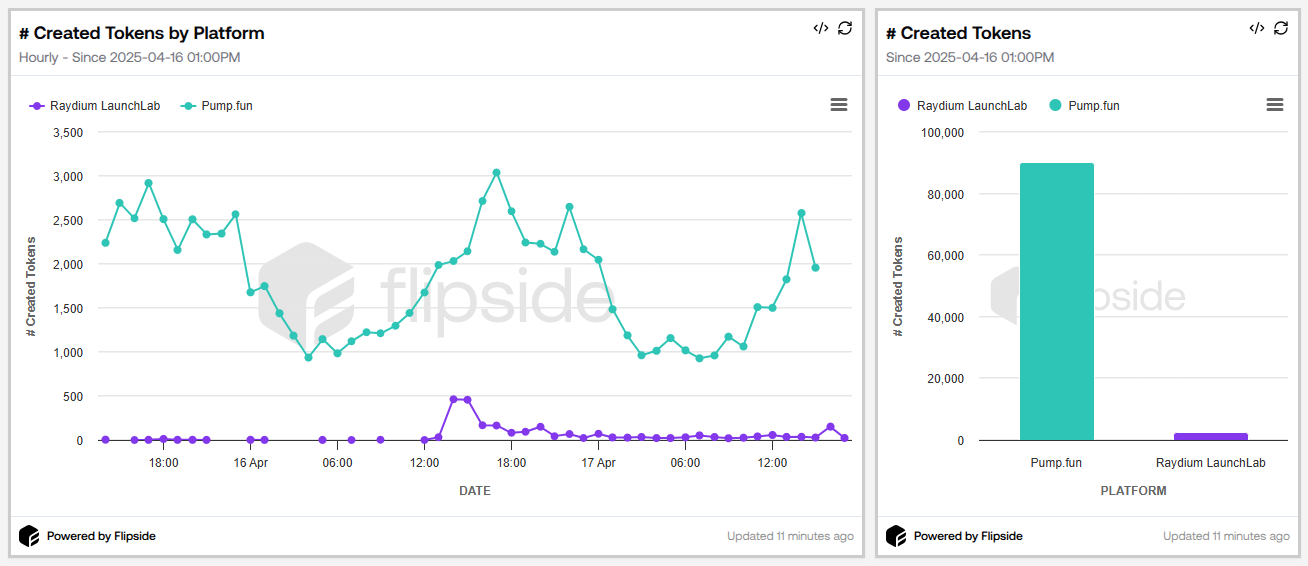1308x566 pixels.
Task: Click the Powered by Flipside link under the bar chart
Action: pyautogui.click(x=968, y=536)
